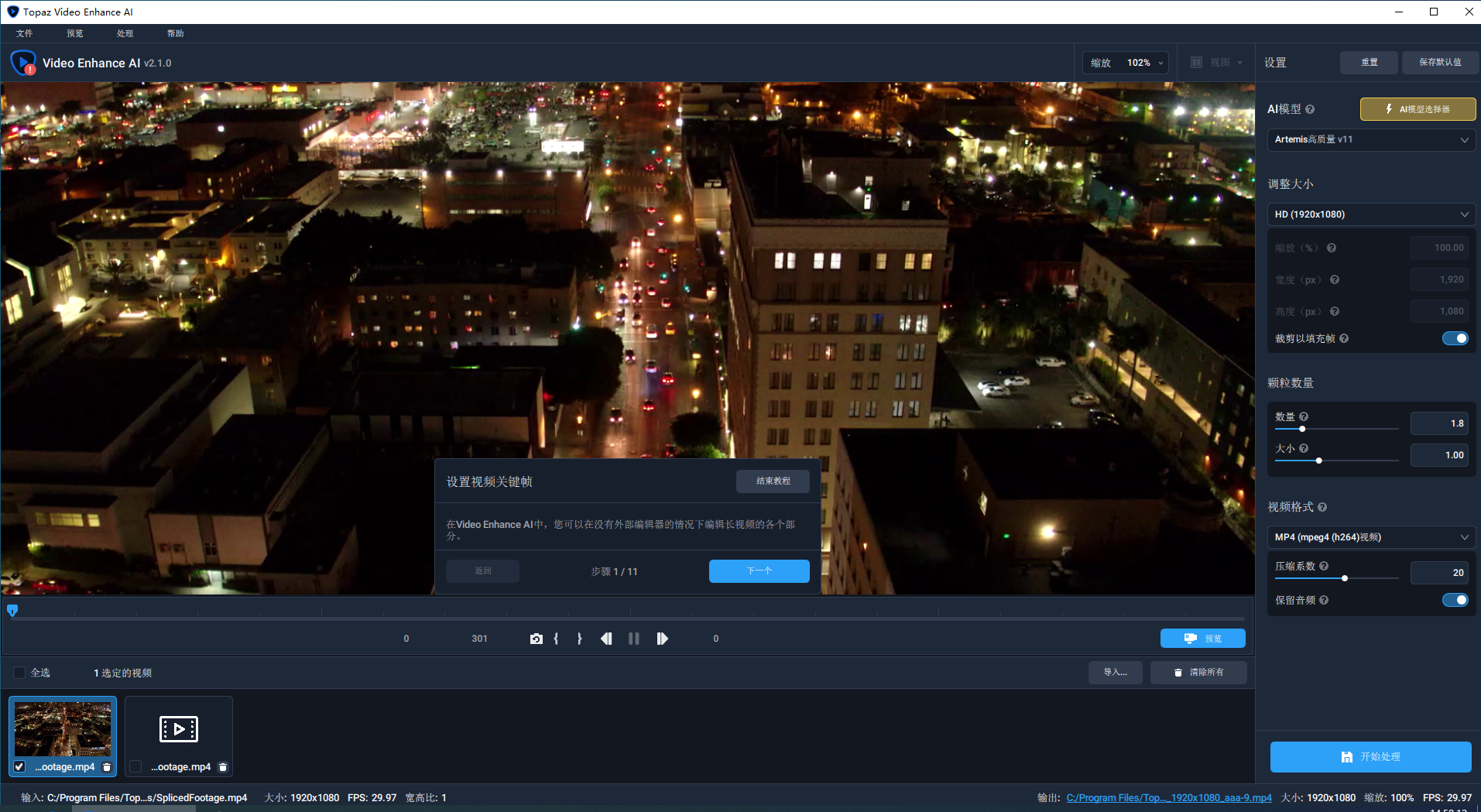Open the HD (1920x1080) size dropdown

(x=1371, y=214)
